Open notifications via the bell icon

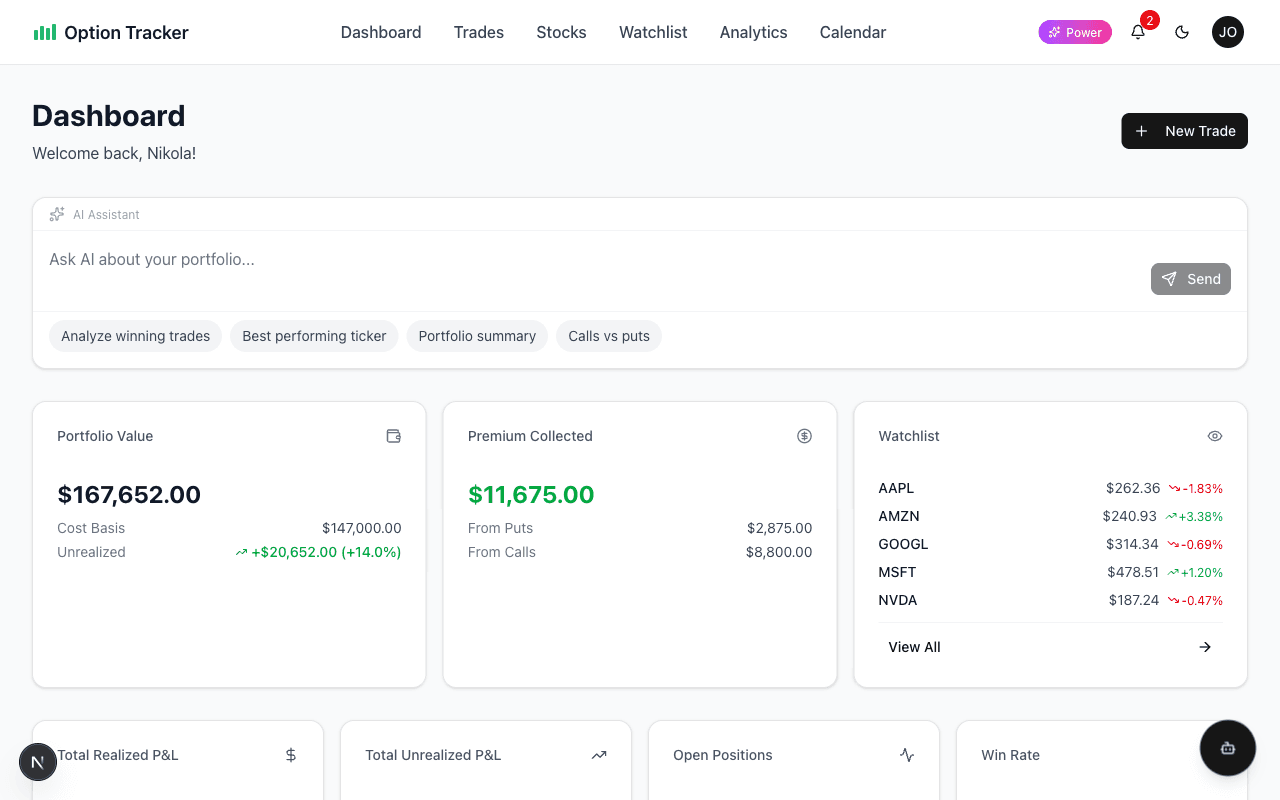click(x=1137, y=32)
